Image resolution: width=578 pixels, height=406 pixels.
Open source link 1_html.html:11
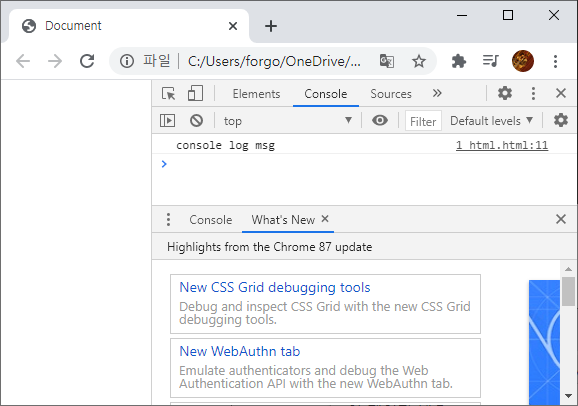click(502, 145)
